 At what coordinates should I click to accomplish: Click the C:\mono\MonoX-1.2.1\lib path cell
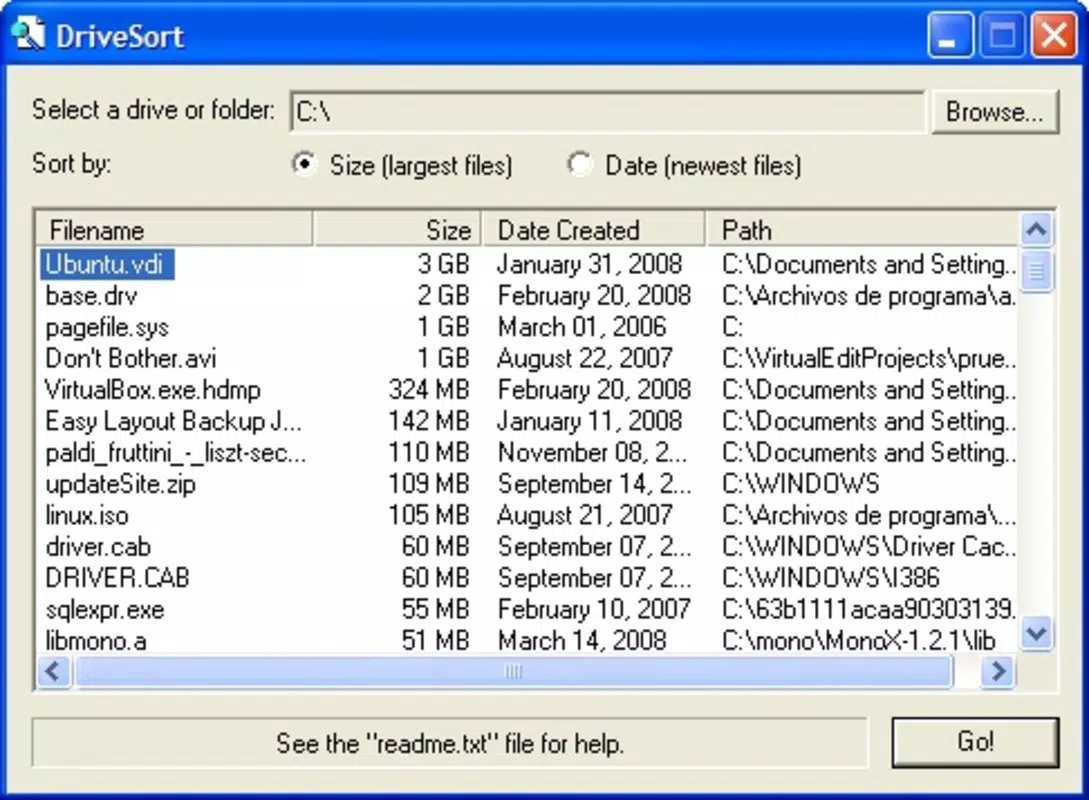pyautogui.click(x=858, y=640)
